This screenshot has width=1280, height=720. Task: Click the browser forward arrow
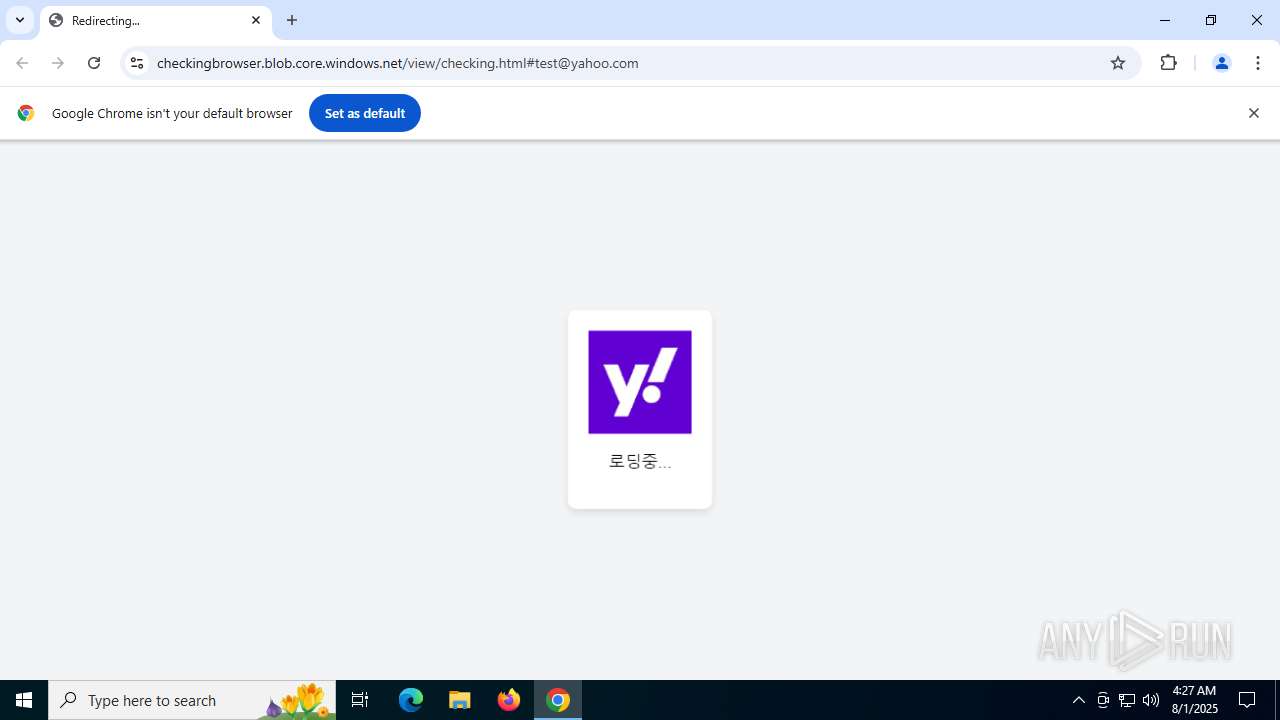tap(58, 63)
